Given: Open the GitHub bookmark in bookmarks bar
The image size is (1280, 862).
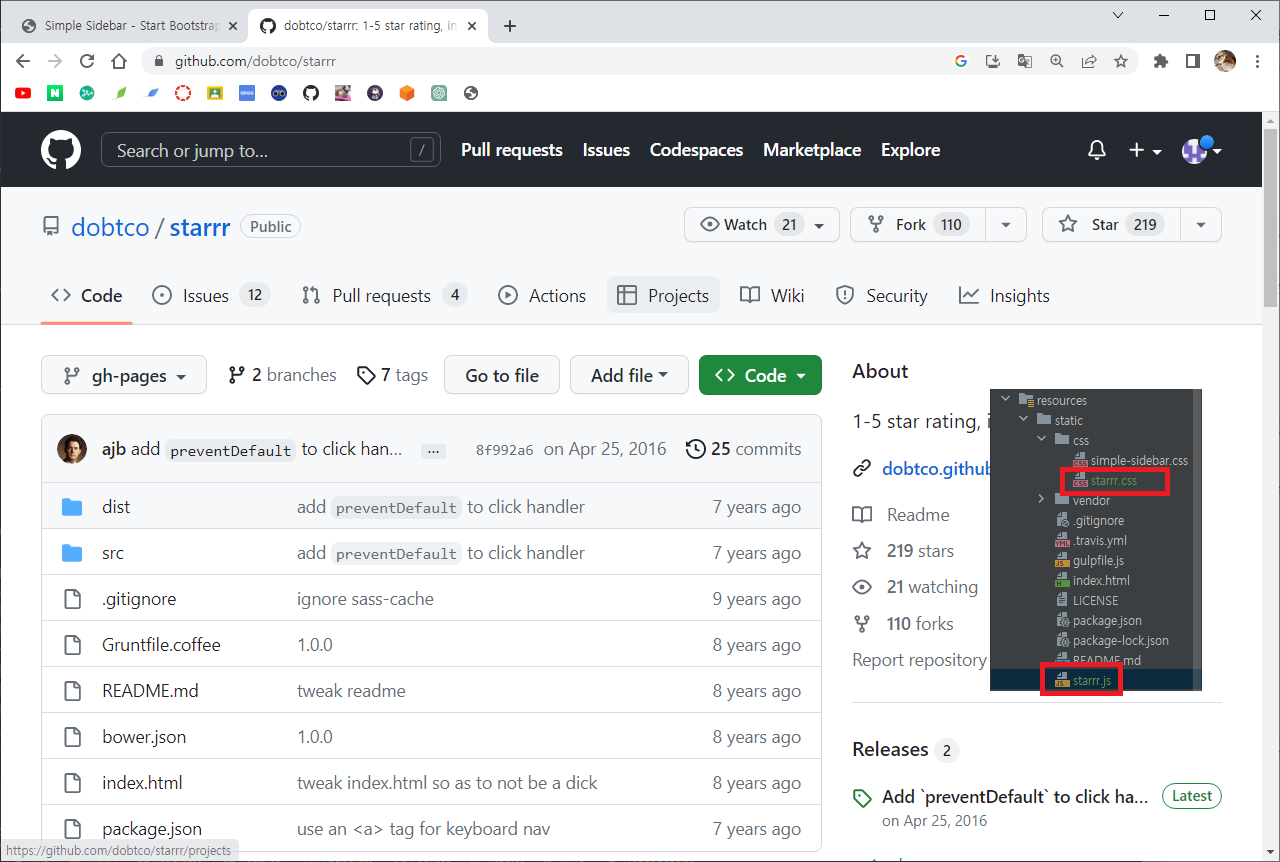Looking at the screenshot, I should pyautogui.click(x=311, y=93).
